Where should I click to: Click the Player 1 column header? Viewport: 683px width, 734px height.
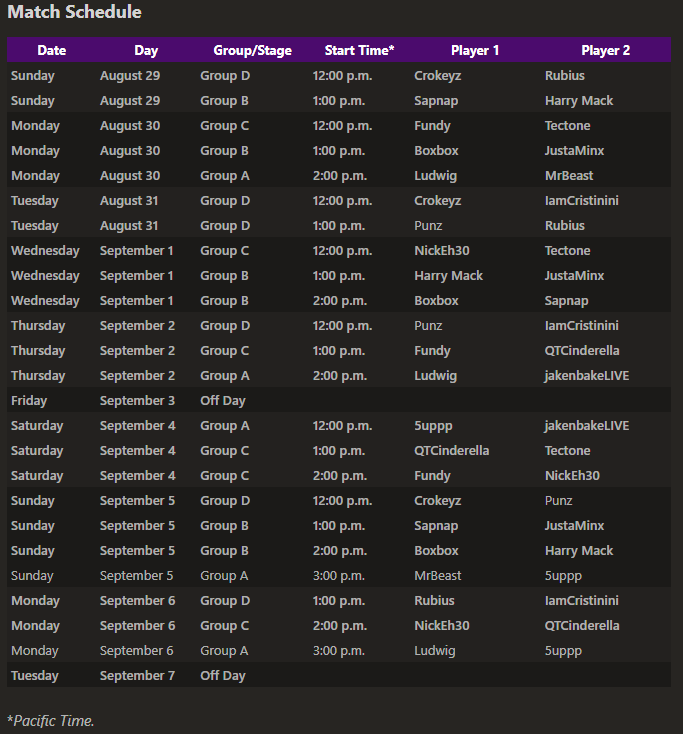tap(475, 50)
